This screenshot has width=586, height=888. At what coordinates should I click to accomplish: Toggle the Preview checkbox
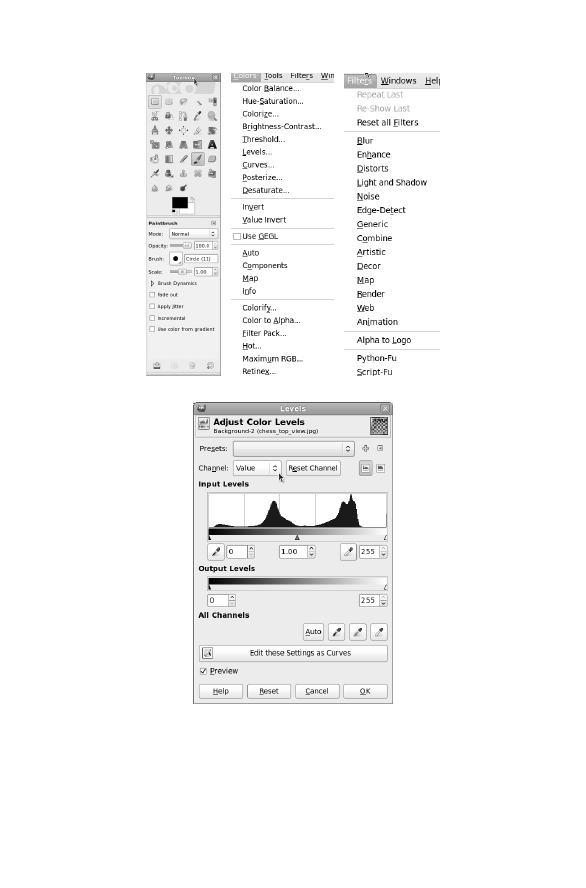click(x=203, y=671)
